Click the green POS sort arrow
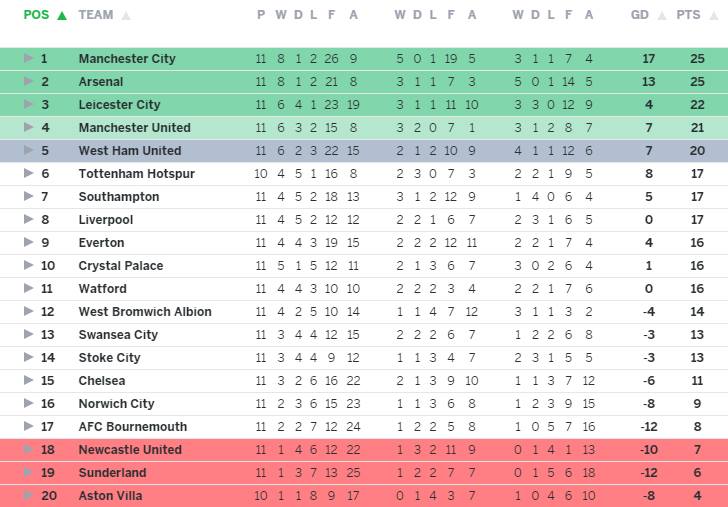 [62, 16]
